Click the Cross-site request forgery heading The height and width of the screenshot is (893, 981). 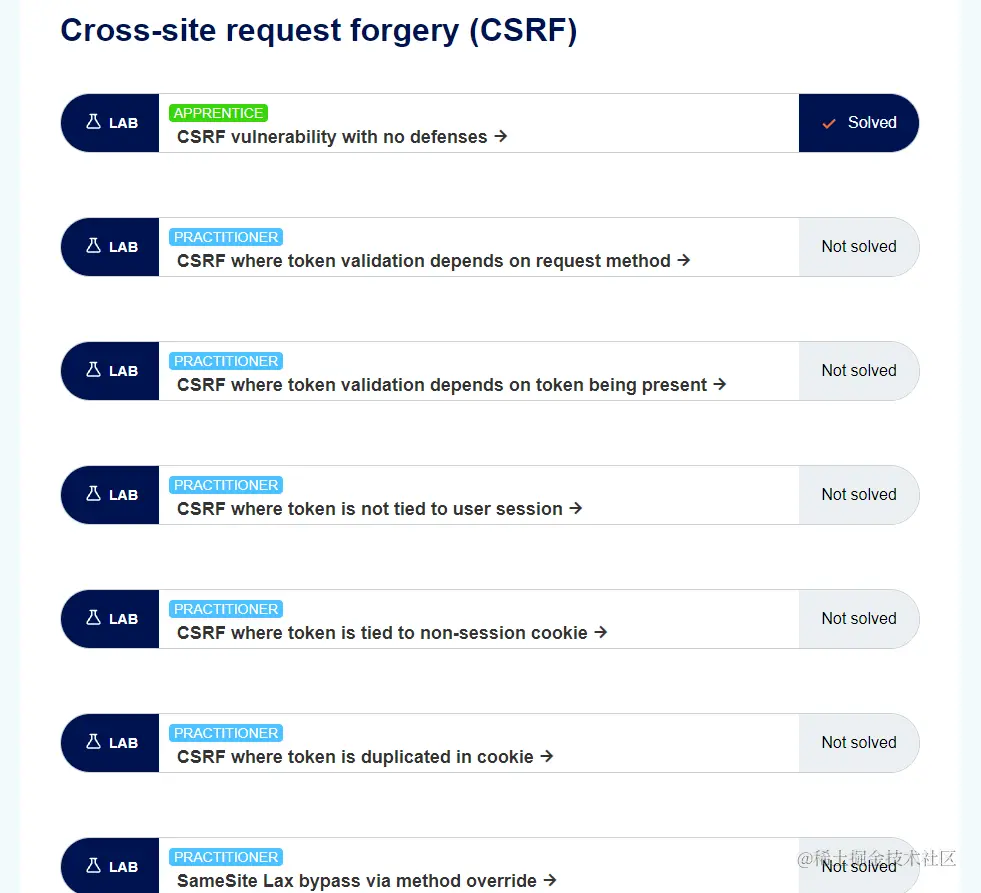pyautogui.click(x=319, y=30)
